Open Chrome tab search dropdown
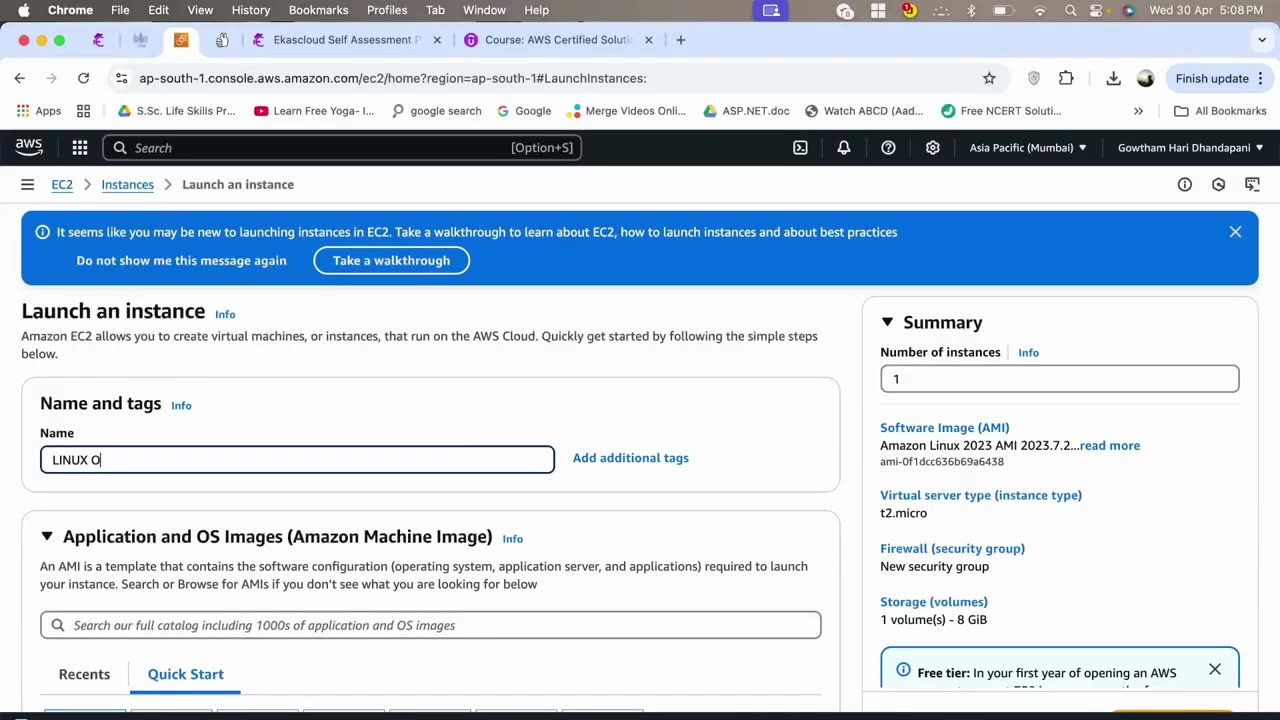The height and width of the screenshot is (720, 1280). [x=1262, y=40]
